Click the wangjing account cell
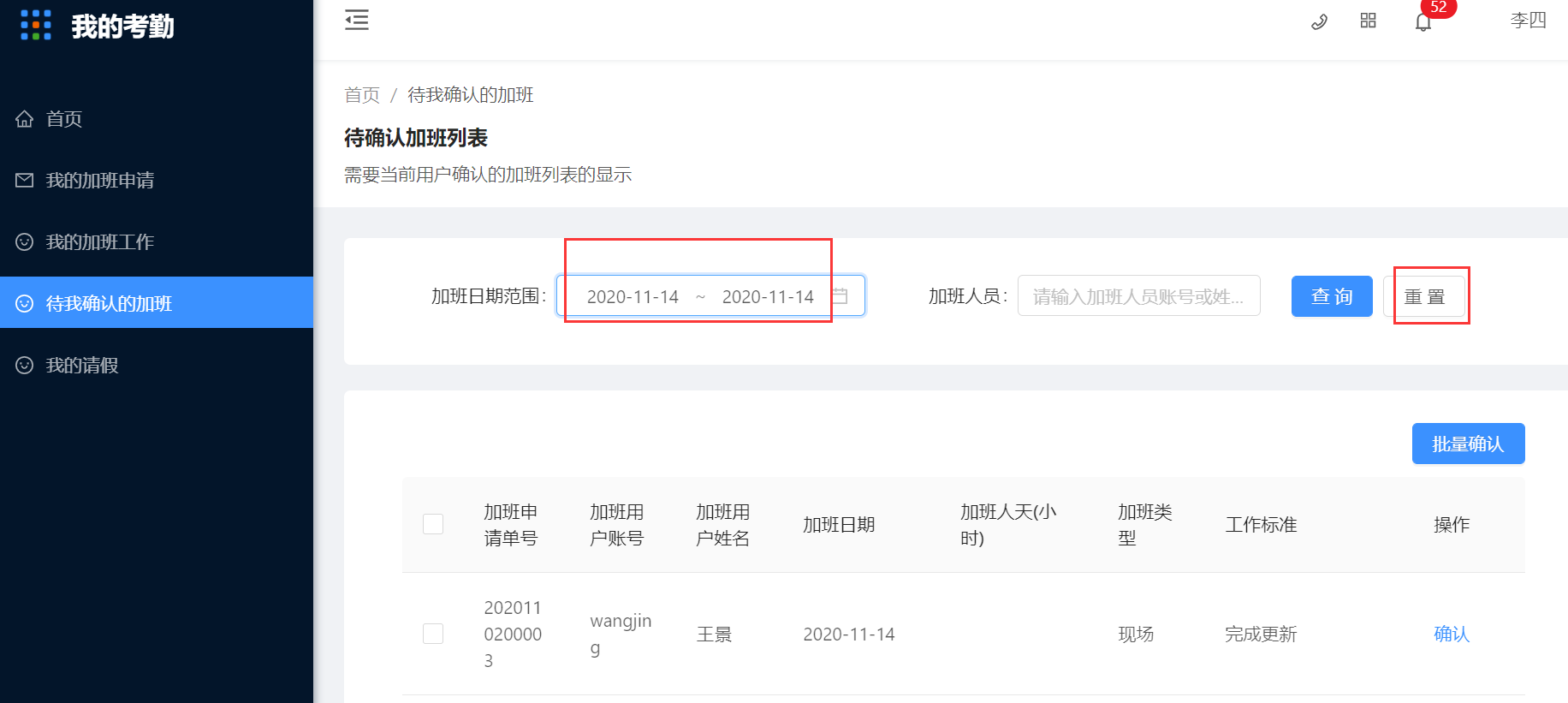Image resolution: width=1568 pixels, height=703 pixels. pyautogui.click(x=621, y=634)
